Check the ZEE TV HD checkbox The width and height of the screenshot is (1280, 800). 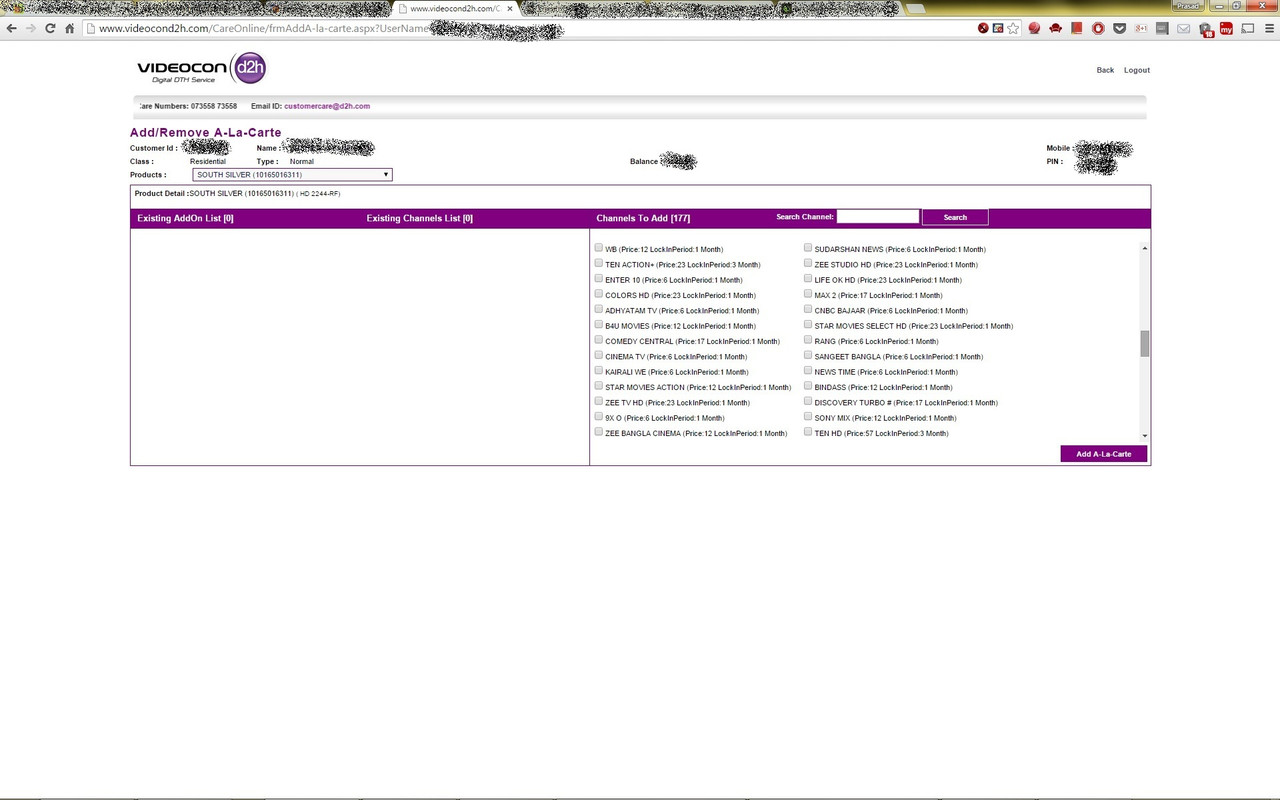pos(598,402)
